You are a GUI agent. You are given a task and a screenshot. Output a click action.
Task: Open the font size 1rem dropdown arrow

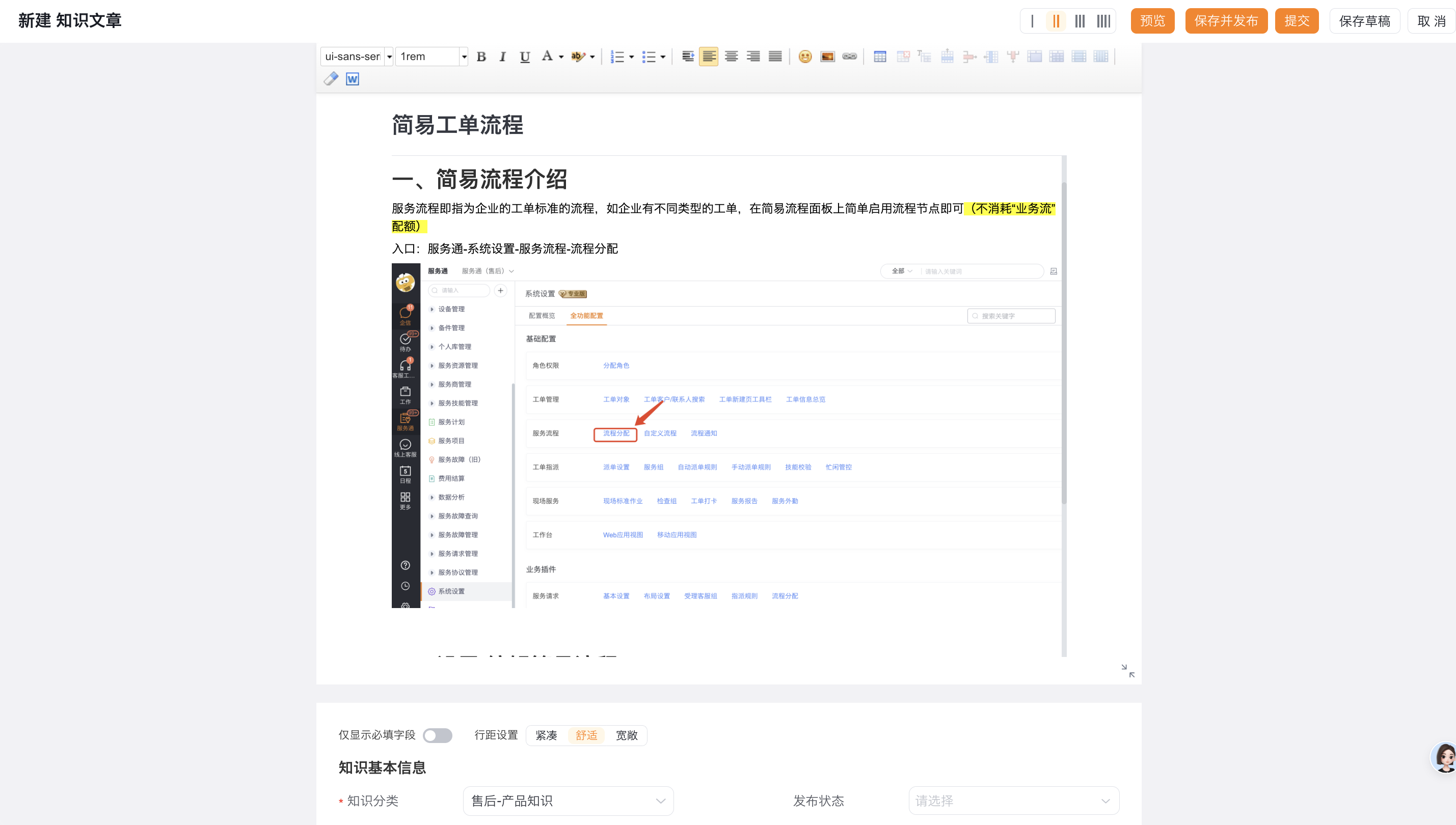[464, 57]
